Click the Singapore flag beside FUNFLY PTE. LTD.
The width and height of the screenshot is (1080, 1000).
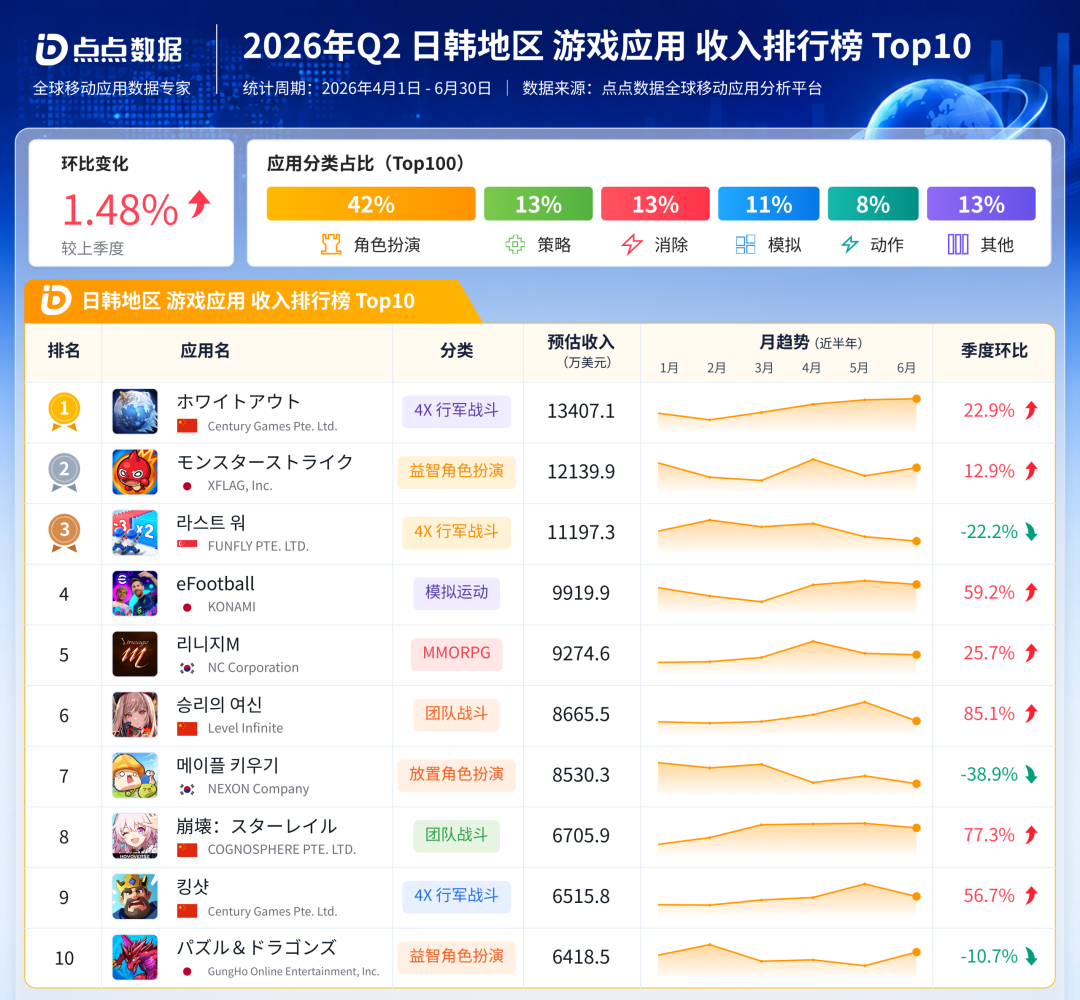click(187, 546)
